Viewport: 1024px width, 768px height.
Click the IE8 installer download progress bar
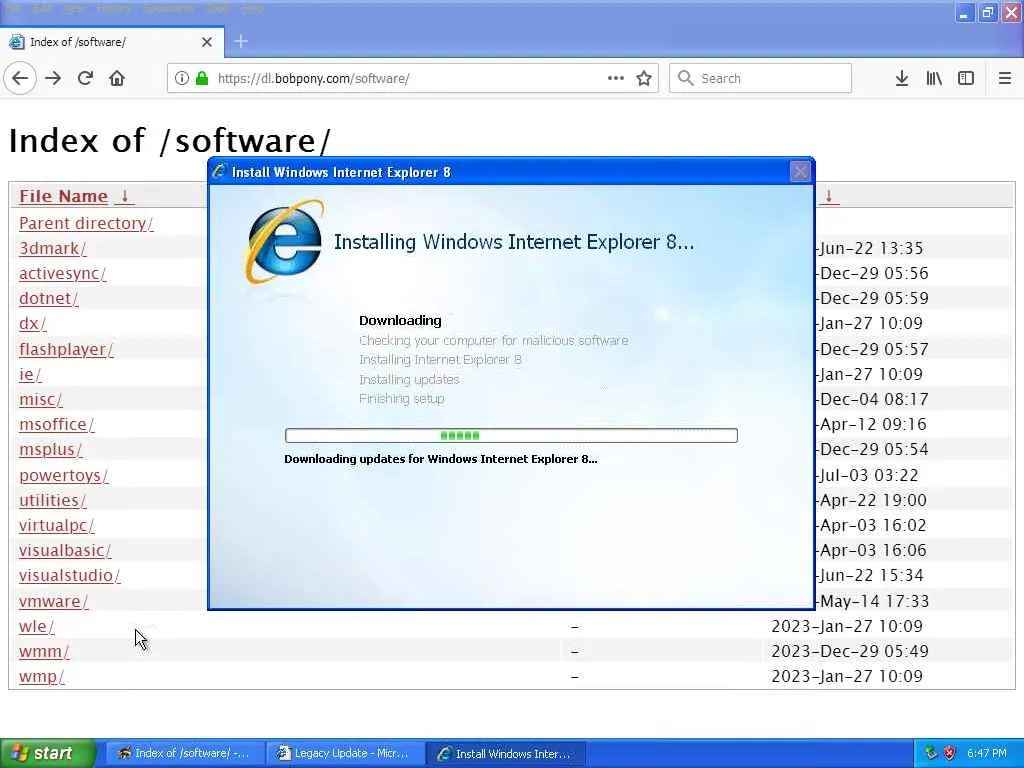[x=511, y=436]
